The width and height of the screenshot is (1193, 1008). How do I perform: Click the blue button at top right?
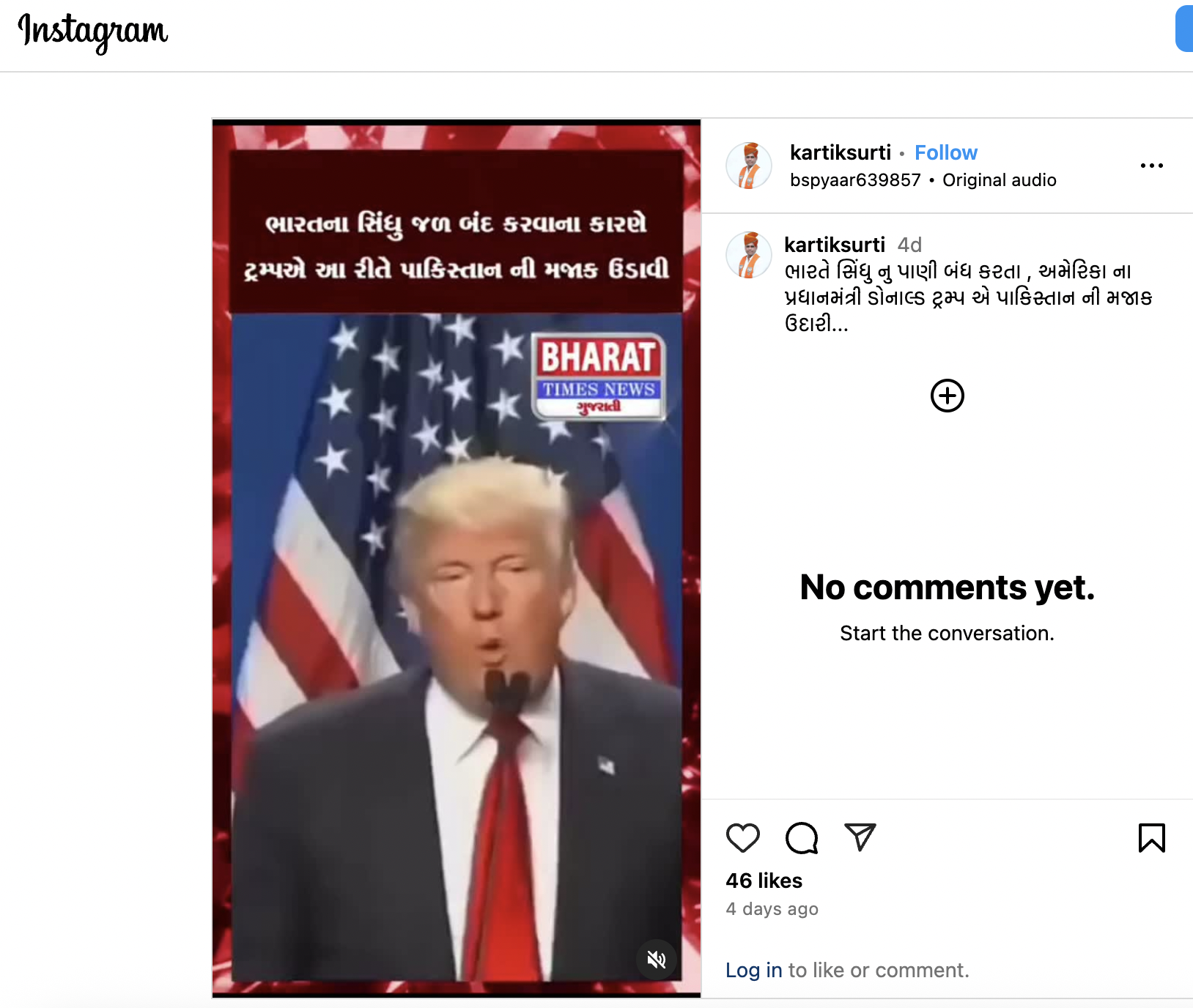(x=1184, y=29)
